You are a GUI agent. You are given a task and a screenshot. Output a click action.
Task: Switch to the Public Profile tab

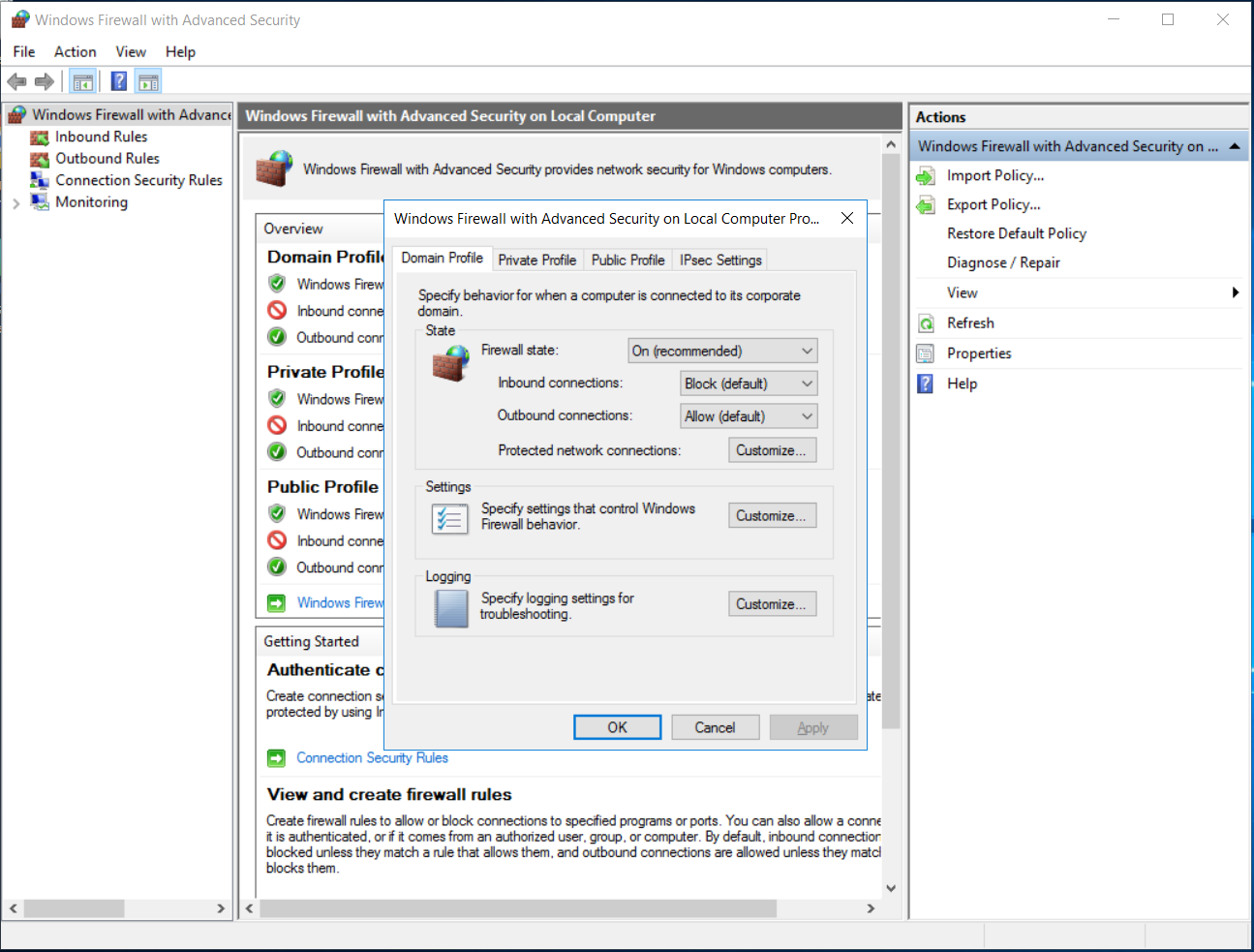coord(627,260)
